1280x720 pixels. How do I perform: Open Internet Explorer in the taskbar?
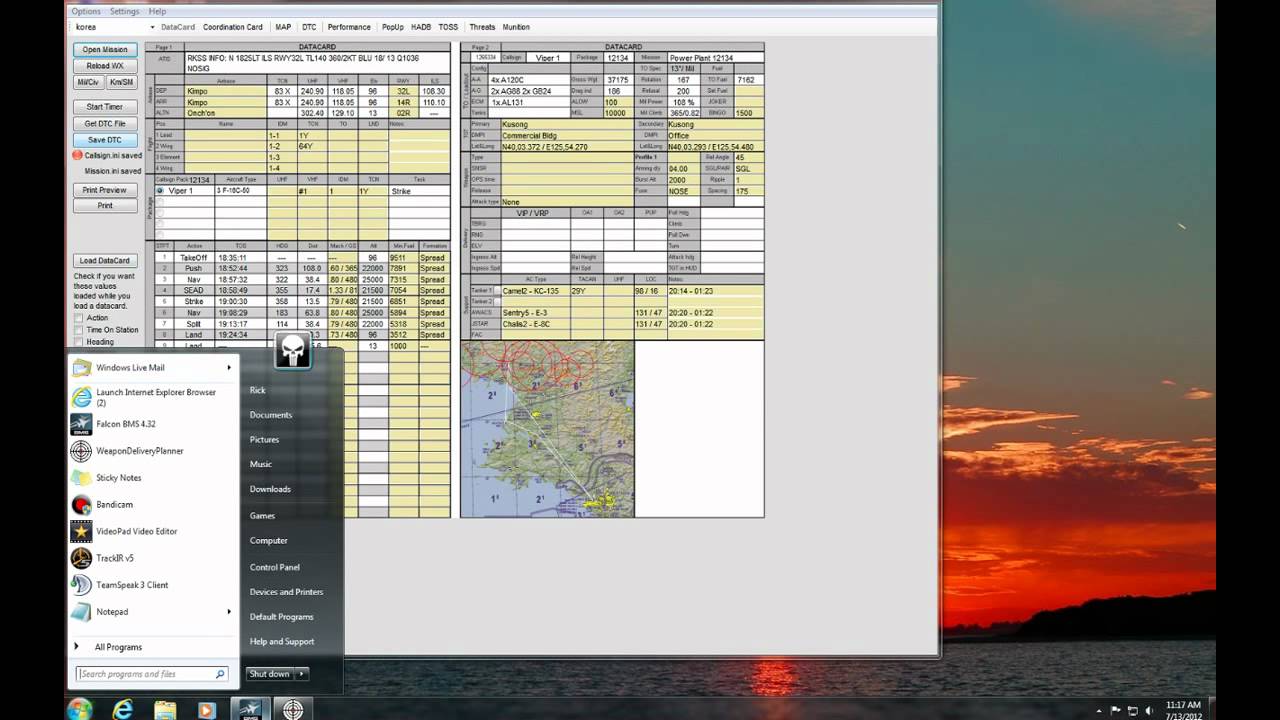[123, 709]
